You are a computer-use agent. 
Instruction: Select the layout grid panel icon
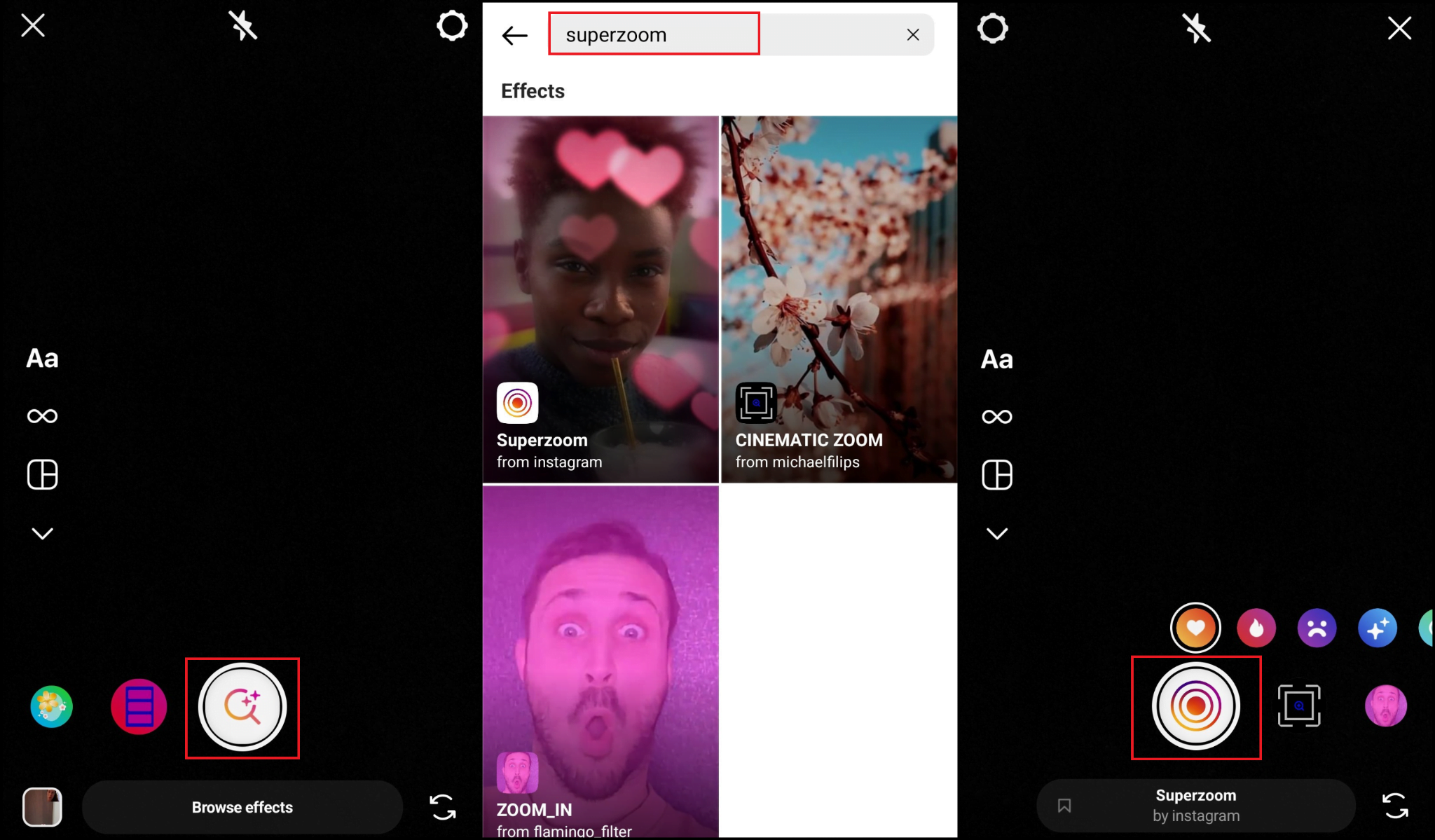point(41,474)
